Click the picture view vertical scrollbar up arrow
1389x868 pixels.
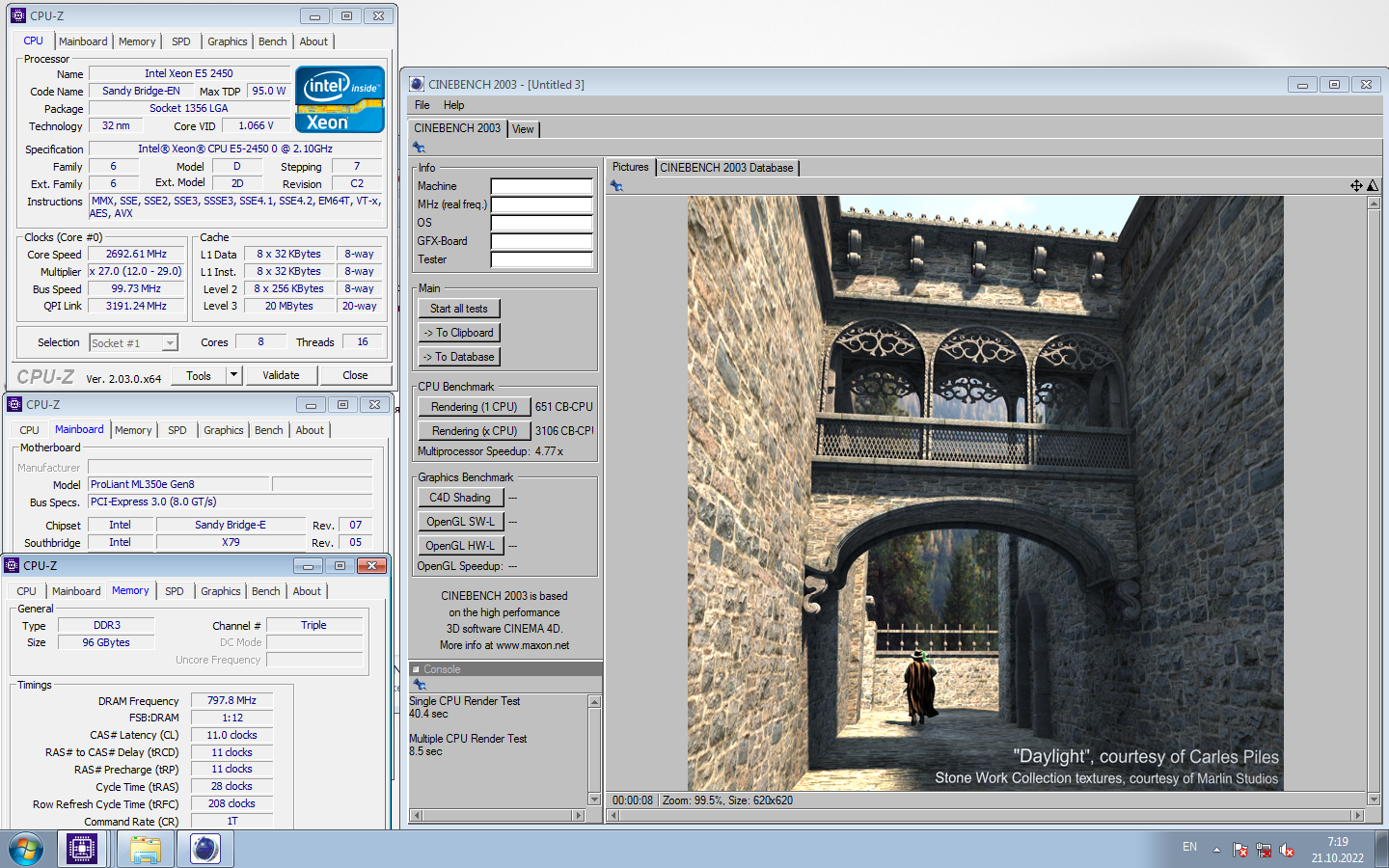click(1374, 203)
